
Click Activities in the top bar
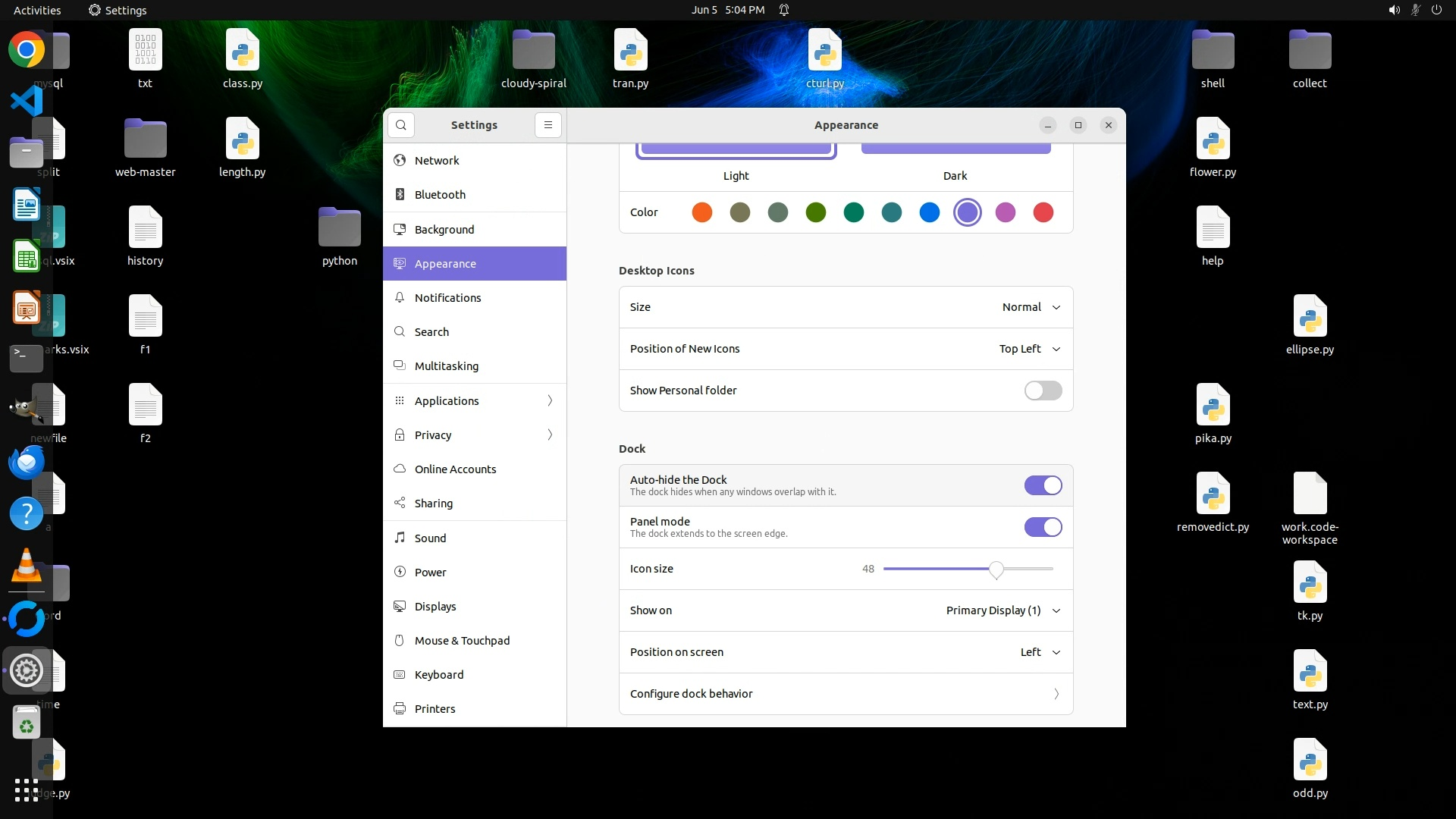coord(37,10)
